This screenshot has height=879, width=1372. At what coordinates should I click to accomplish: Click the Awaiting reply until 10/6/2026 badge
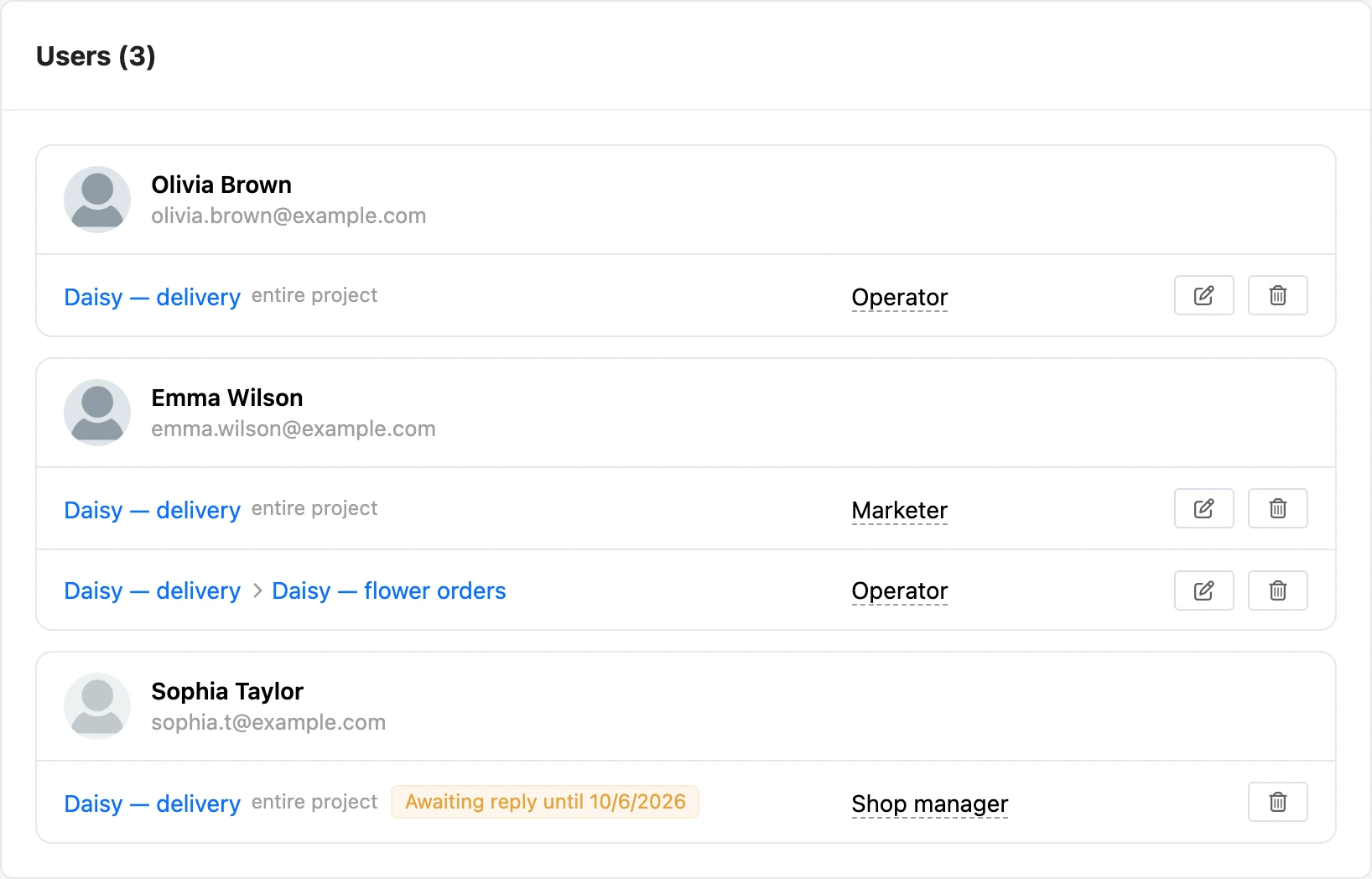(545, 802)
